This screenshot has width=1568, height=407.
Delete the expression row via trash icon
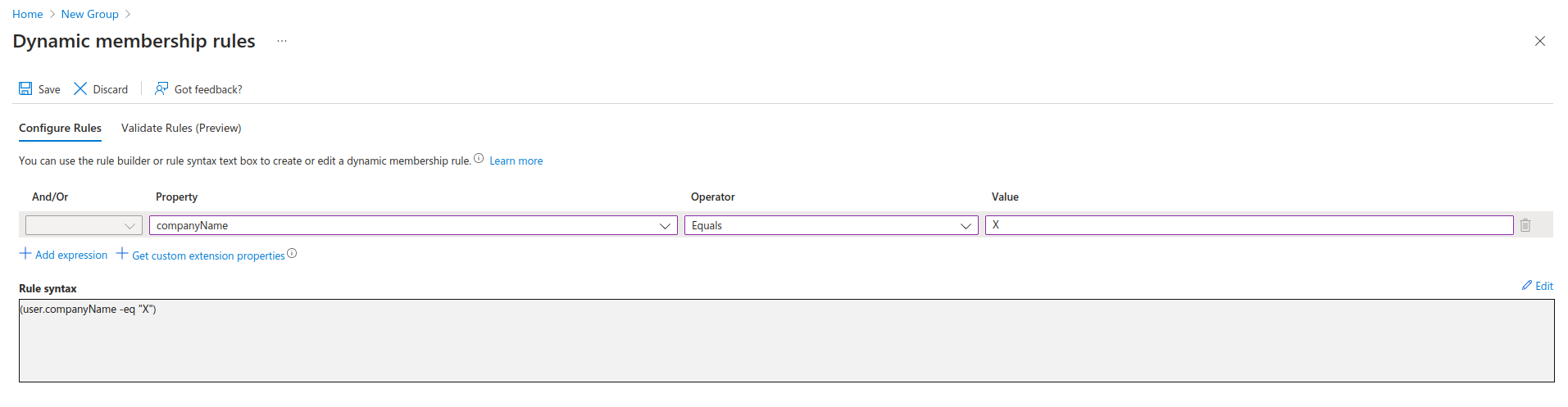coord(1525,225)
